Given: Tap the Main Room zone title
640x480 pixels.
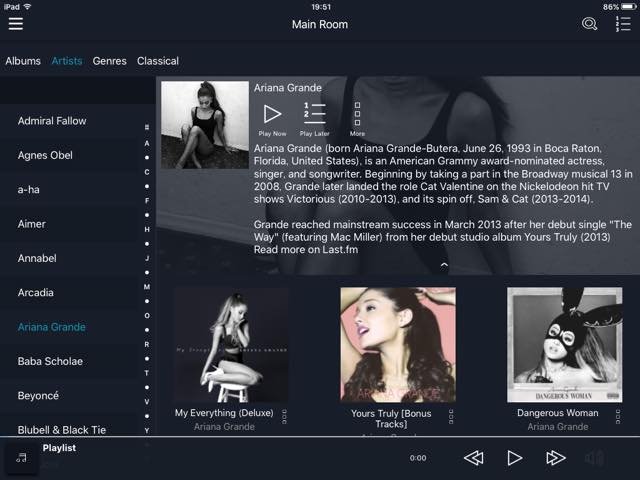Looking at the screenshot, I should tap(320, 24).
